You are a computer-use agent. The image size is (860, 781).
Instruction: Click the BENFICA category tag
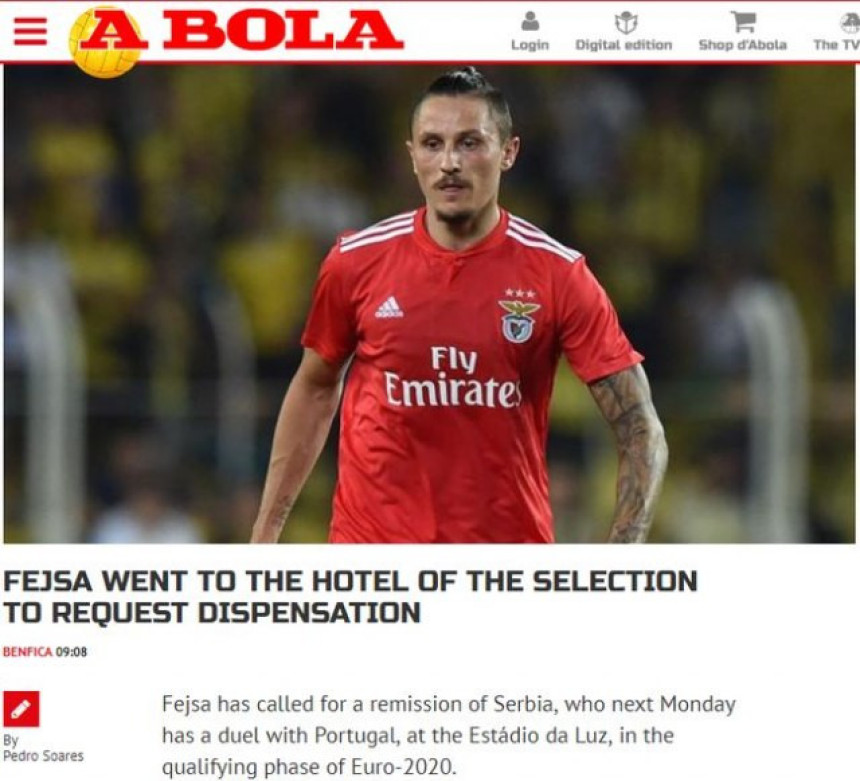pyautogui.click(x=27, y=652)
